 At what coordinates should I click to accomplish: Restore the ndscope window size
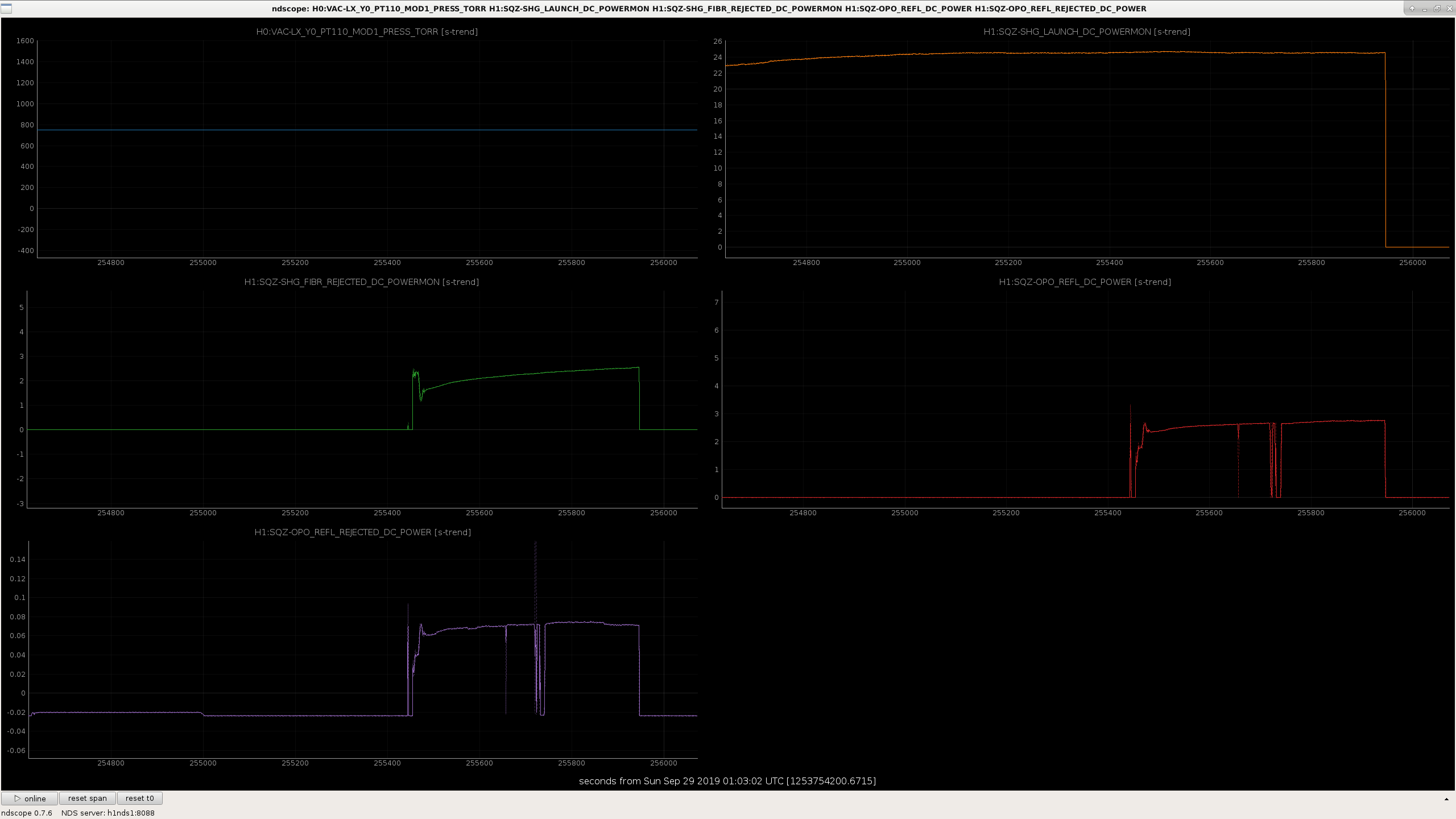[1437, 9]
